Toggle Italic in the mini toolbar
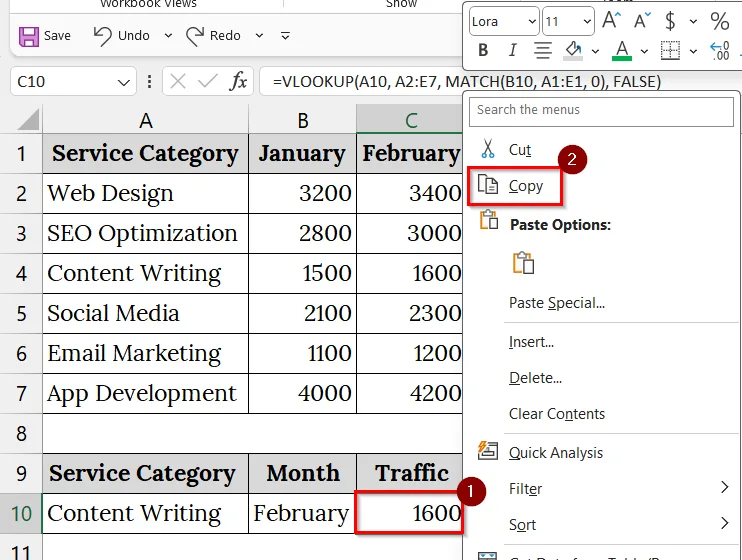 pyautogui.click(x=512, y=50)
